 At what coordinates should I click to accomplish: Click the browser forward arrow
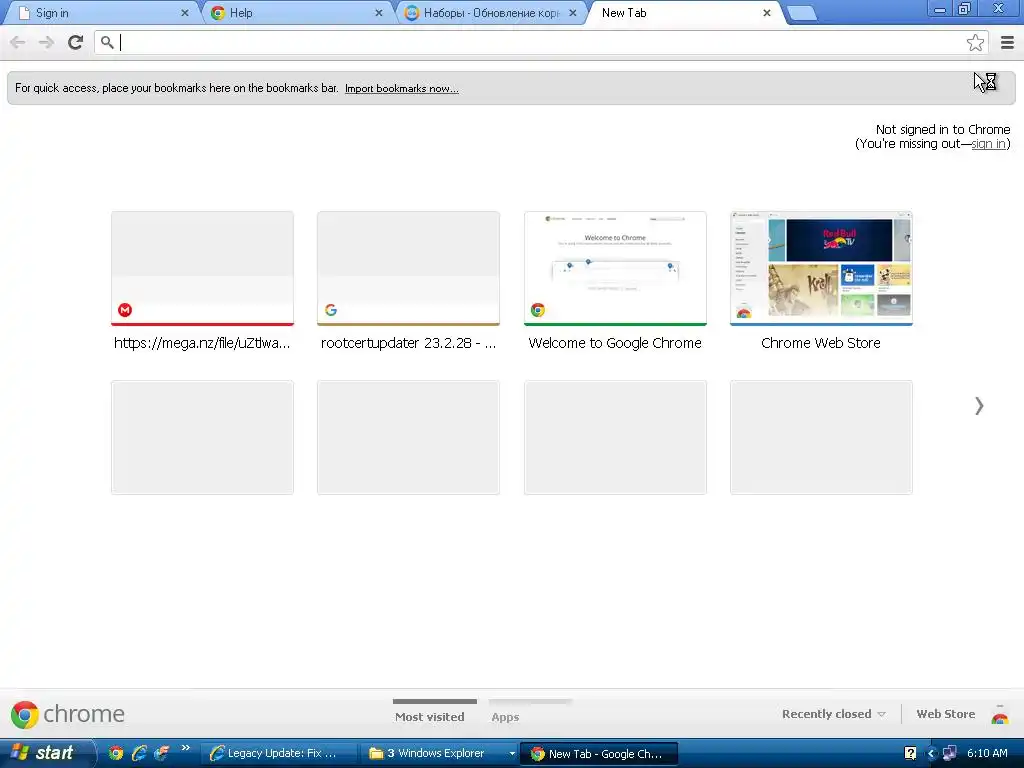46,42
